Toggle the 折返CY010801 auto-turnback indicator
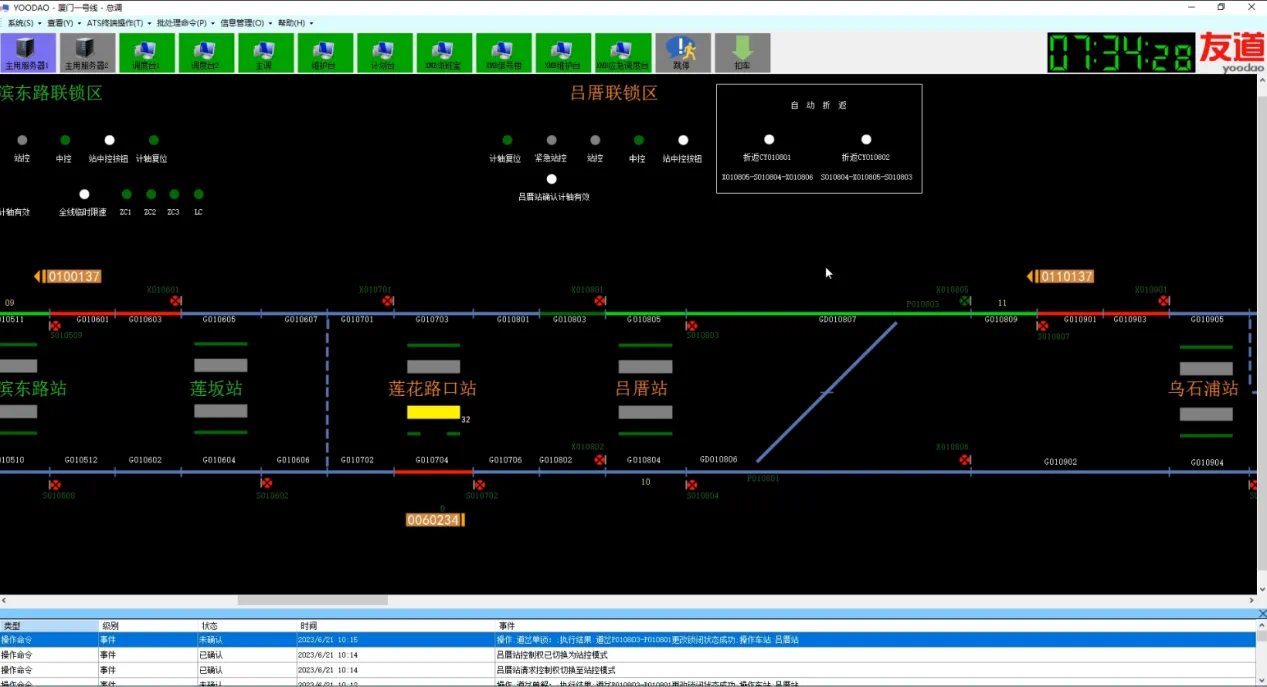Viewport: 1267px width, 687px height. coord(769,140)
